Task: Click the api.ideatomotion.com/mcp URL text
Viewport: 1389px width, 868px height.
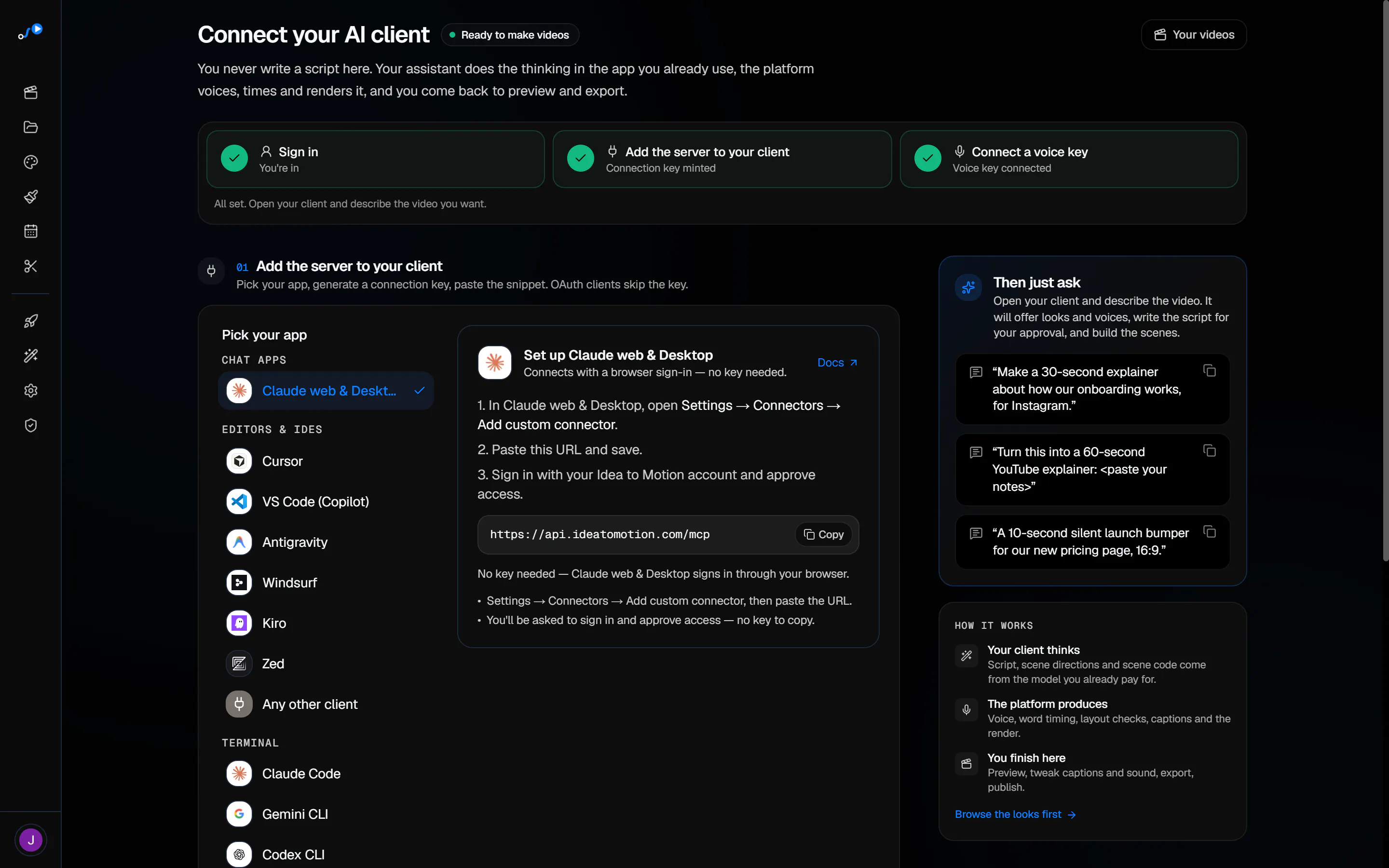Action: pyautogui.click(x=600, y=534)
